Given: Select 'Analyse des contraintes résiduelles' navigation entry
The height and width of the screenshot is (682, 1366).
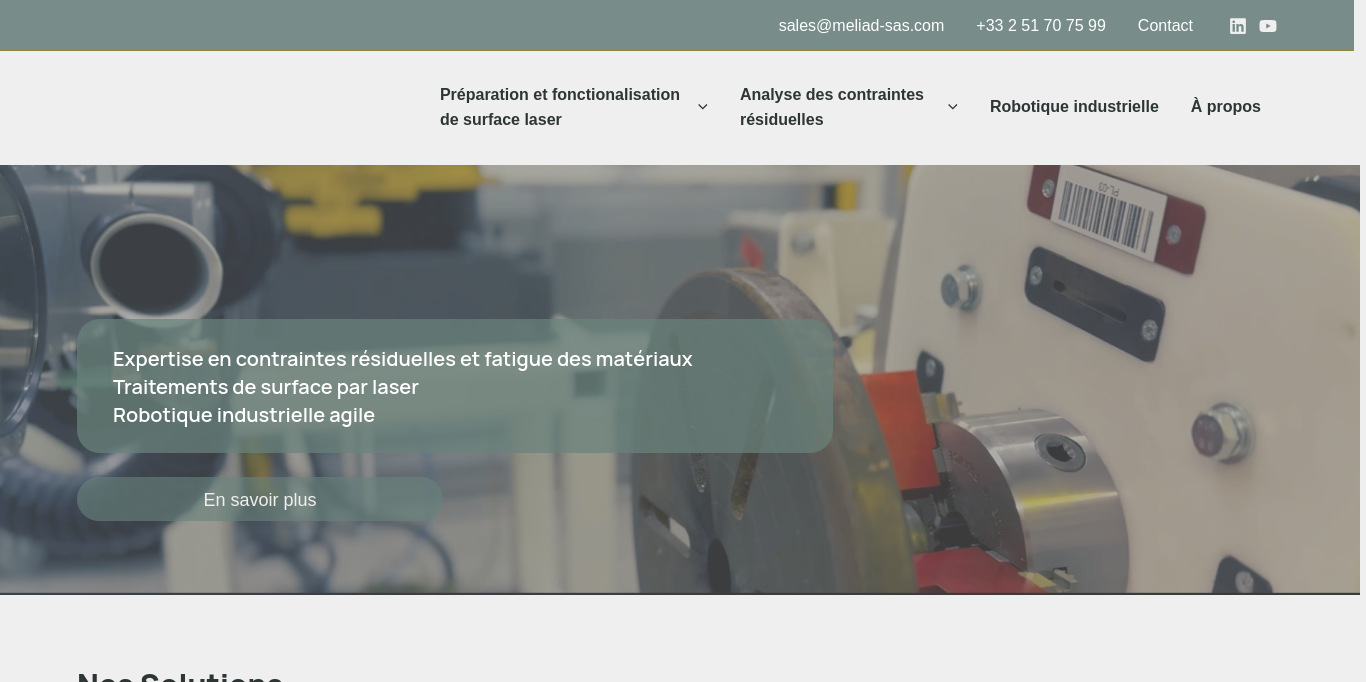Looking at the screenshot, I should point(832,107).
